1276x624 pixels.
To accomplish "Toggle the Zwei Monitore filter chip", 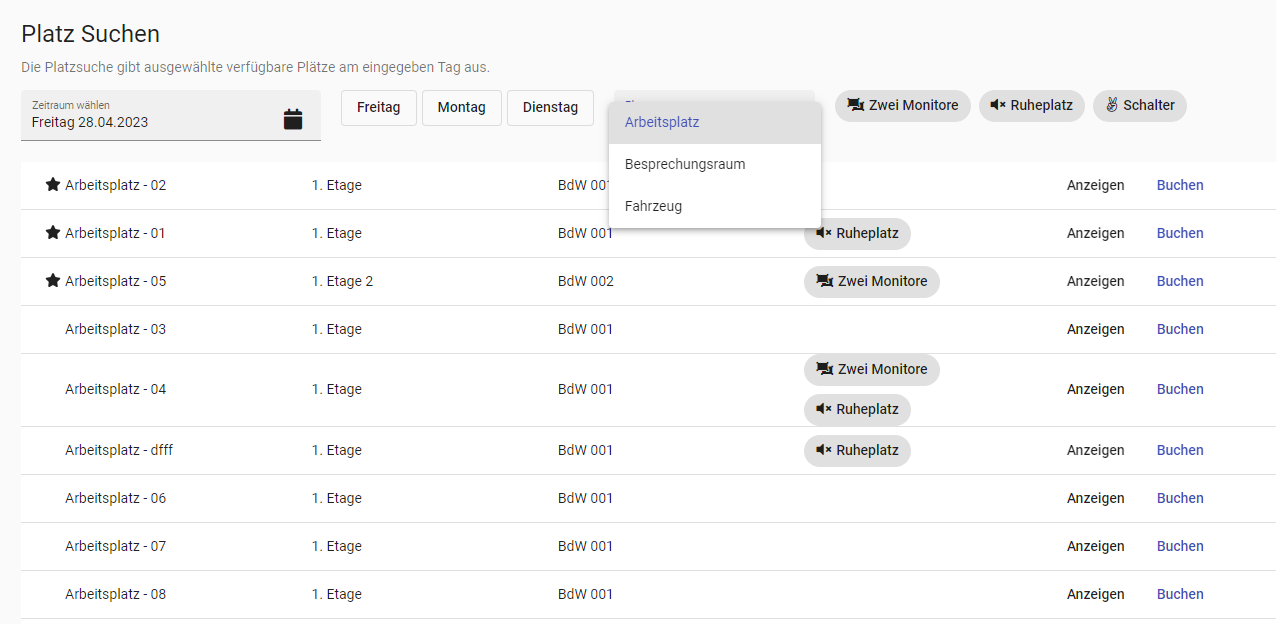I will click(902, 105).
